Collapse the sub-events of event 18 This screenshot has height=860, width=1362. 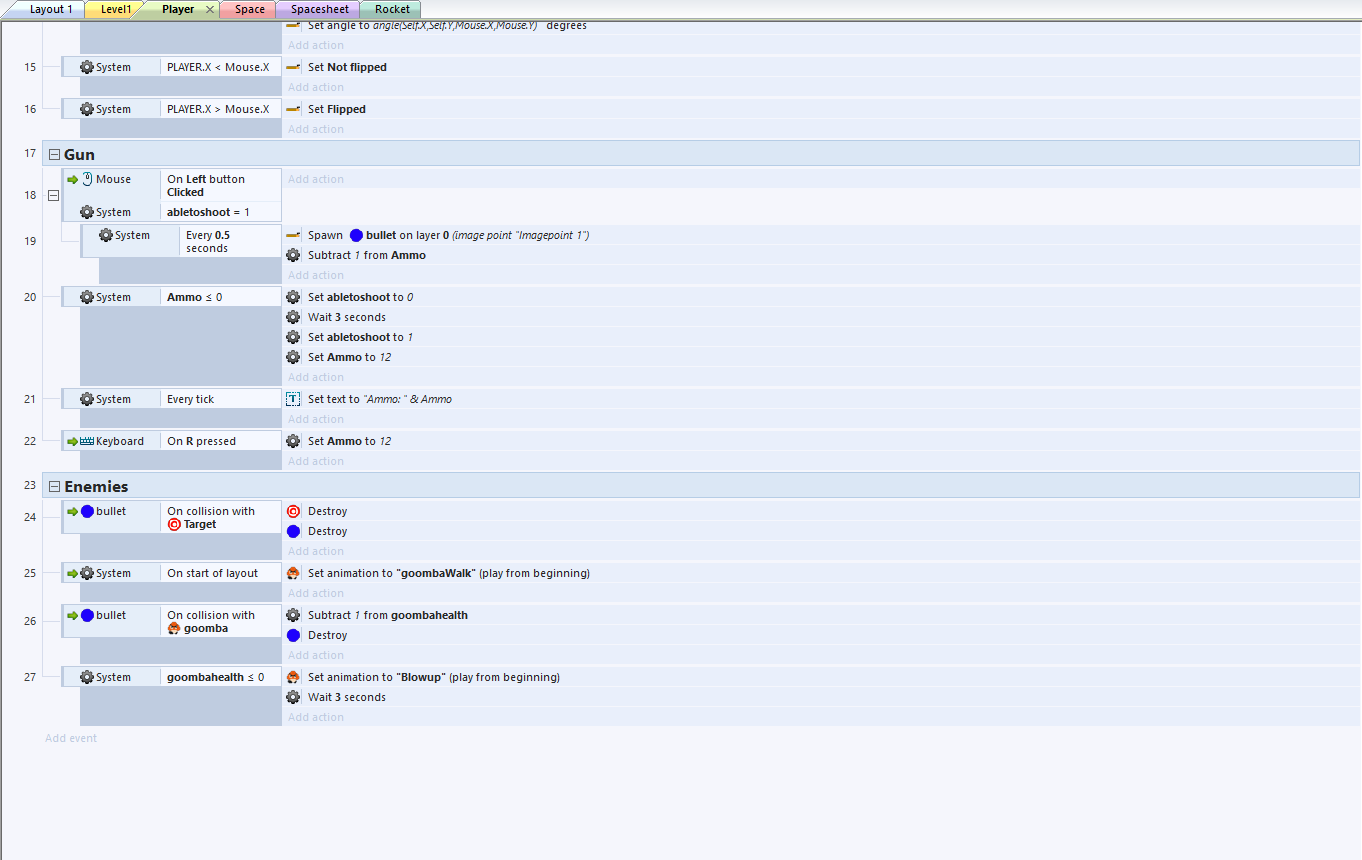53,195
